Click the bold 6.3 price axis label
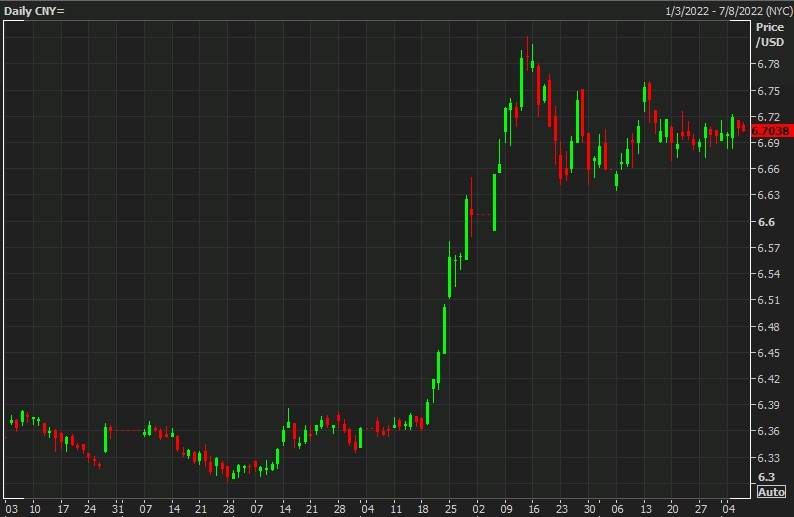This screenshot has width=794, height=517. tap(766, 477)
